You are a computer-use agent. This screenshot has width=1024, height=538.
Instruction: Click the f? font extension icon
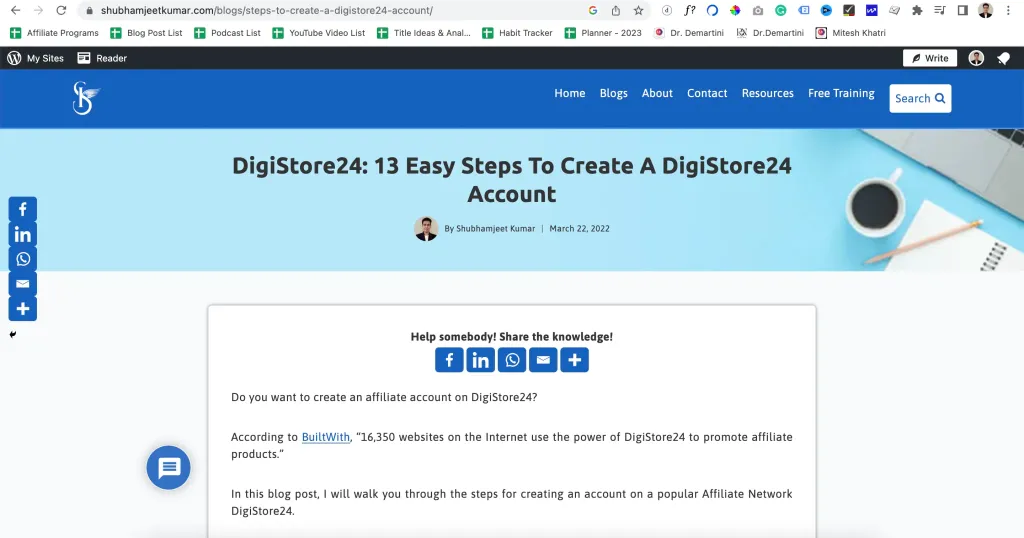(x=690, y=10)
